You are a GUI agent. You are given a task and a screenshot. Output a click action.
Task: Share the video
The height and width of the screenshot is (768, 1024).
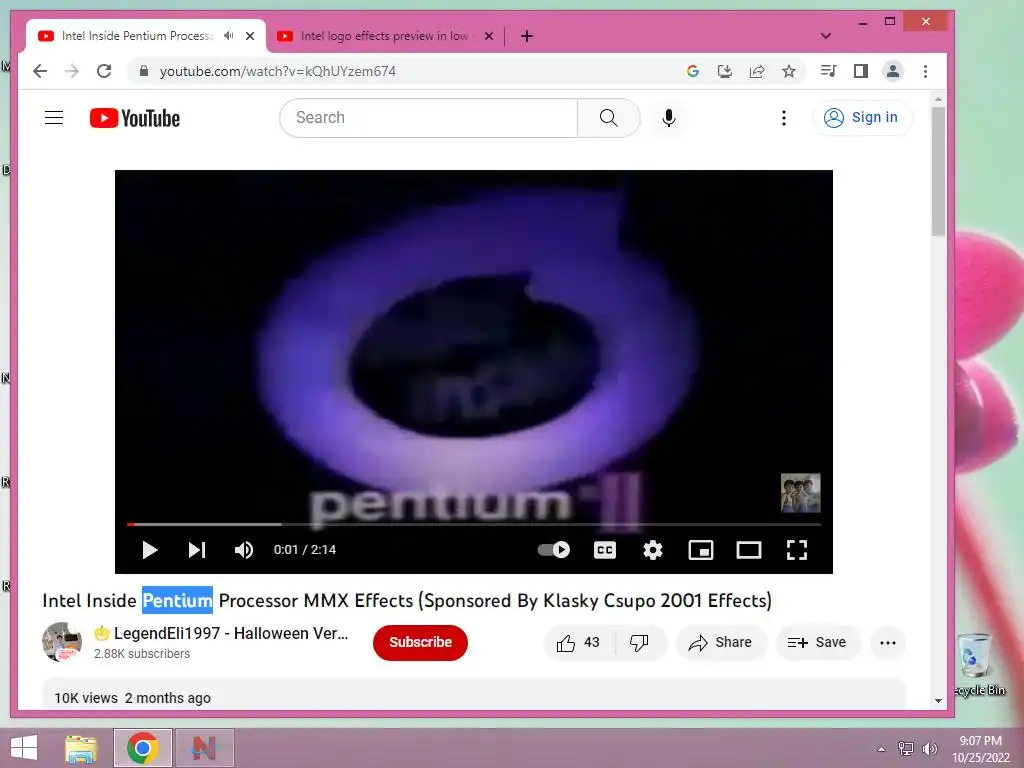point(720,643)
